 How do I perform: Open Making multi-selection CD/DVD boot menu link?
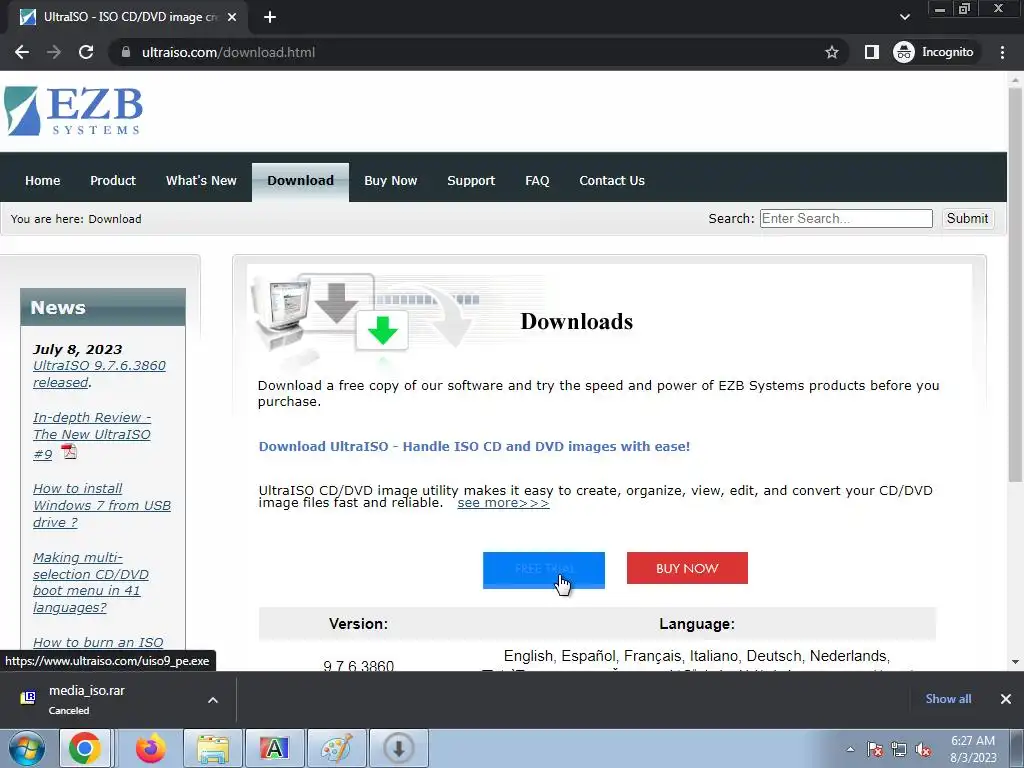(91, 583)
